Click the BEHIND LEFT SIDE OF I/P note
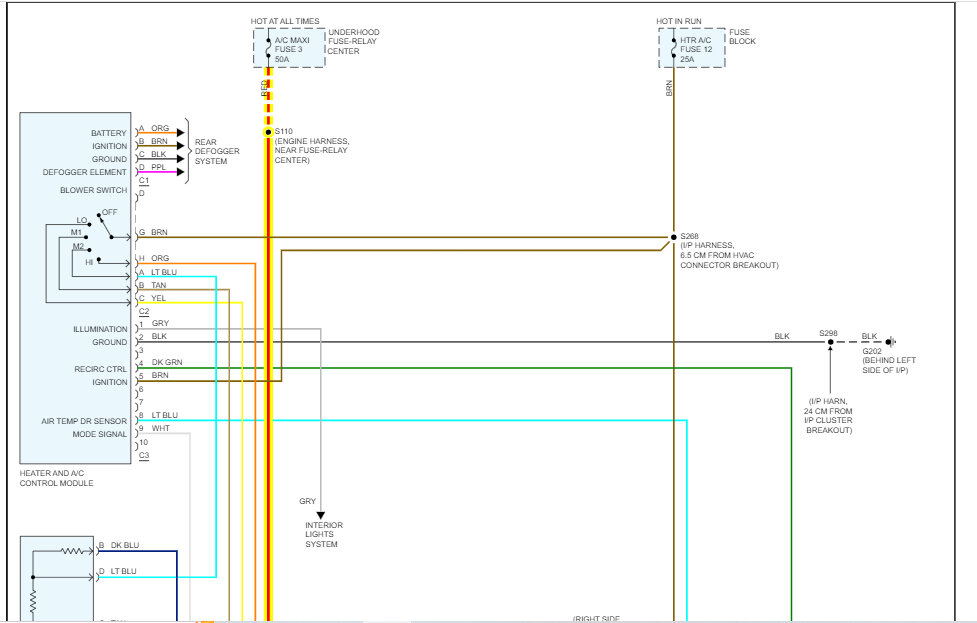 click(x=889, y=365)
